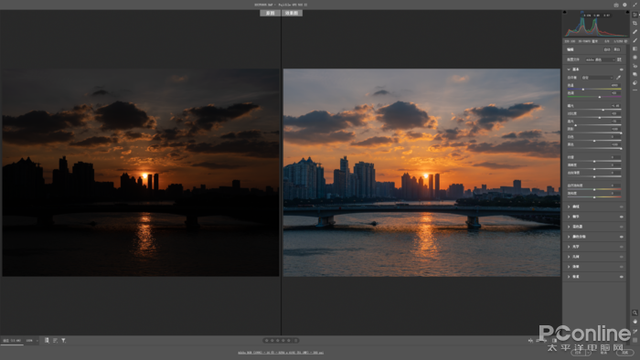Image resolution: width=640 pixels, height=360 pixels.
Task: Pick the white balance eyedropper
Action: [x=619, y=78]
